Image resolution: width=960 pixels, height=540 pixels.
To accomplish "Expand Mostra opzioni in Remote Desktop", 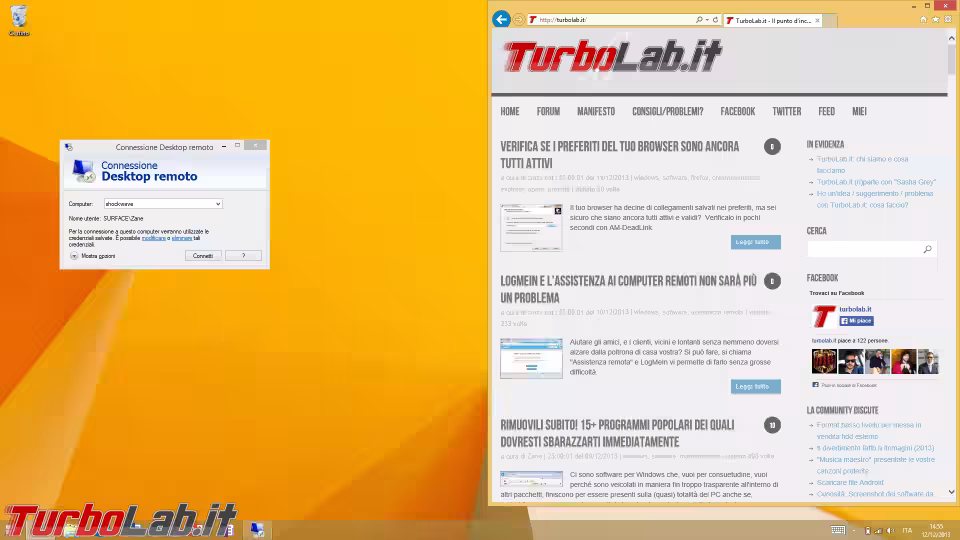I will 74,256.
